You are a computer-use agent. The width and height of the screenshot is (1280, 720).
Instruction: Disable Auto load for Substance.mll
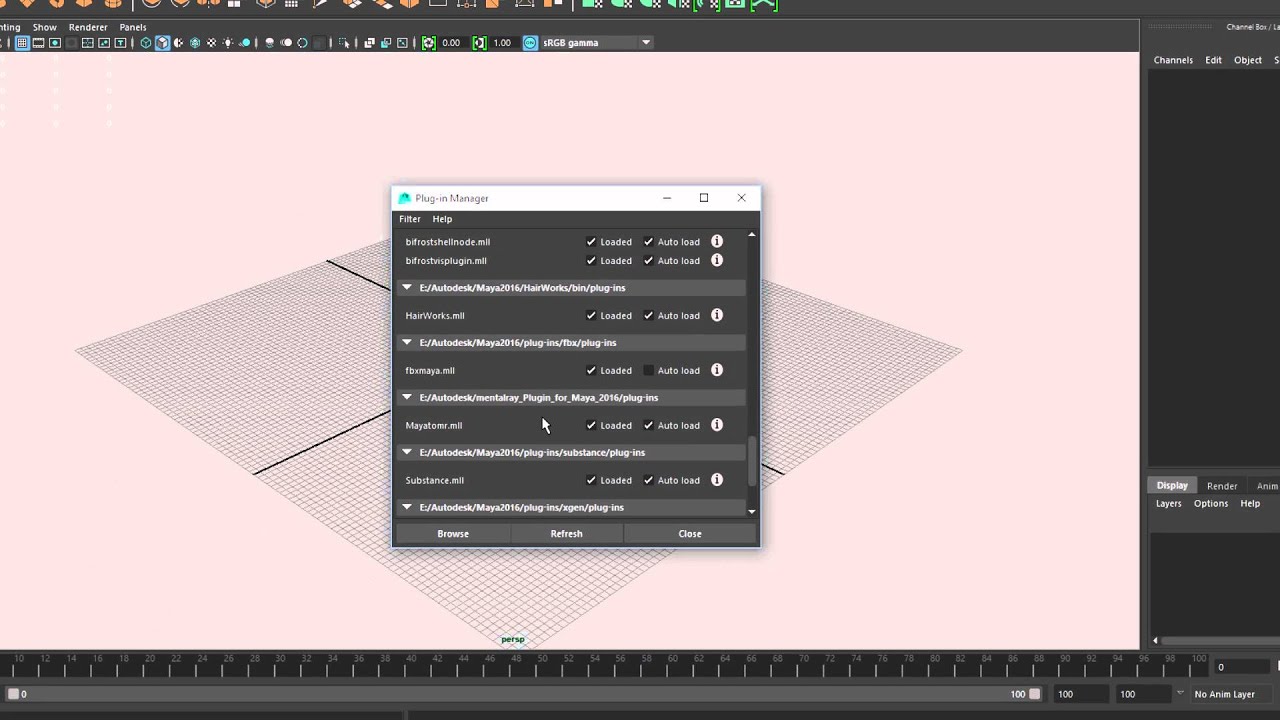tap(648, 480)
